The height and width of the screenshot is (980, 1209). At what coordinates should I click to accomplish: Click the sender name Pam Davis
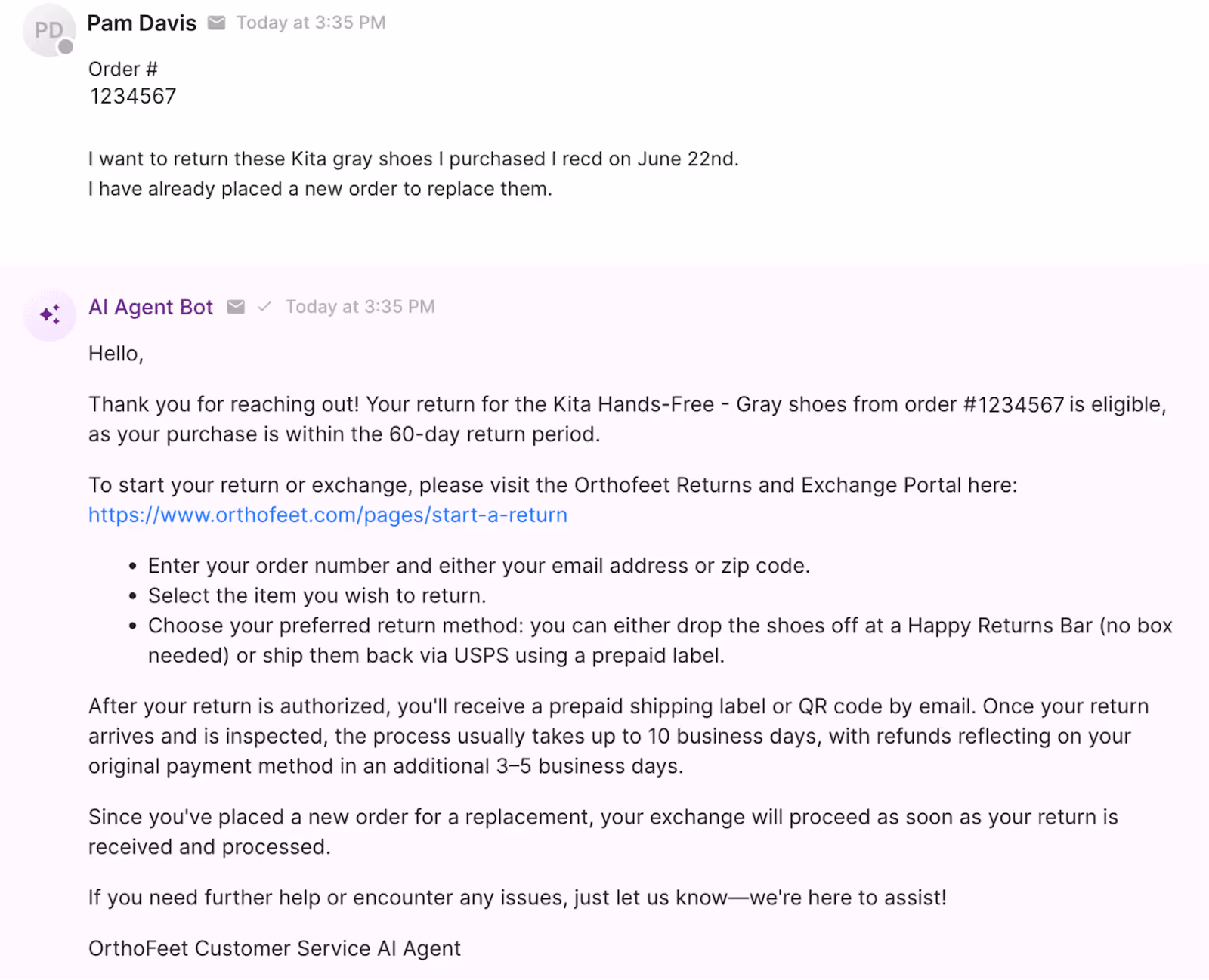coord(141,23)
